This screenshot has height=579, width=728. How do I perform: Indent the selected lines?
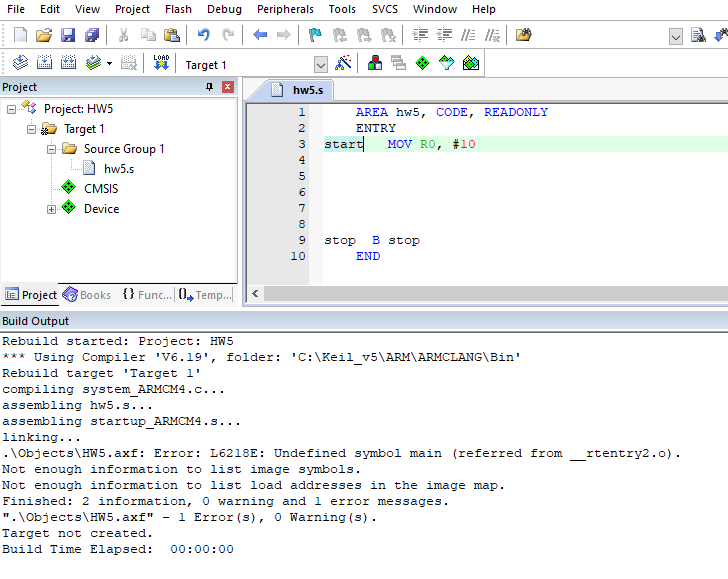pos(420,35)
